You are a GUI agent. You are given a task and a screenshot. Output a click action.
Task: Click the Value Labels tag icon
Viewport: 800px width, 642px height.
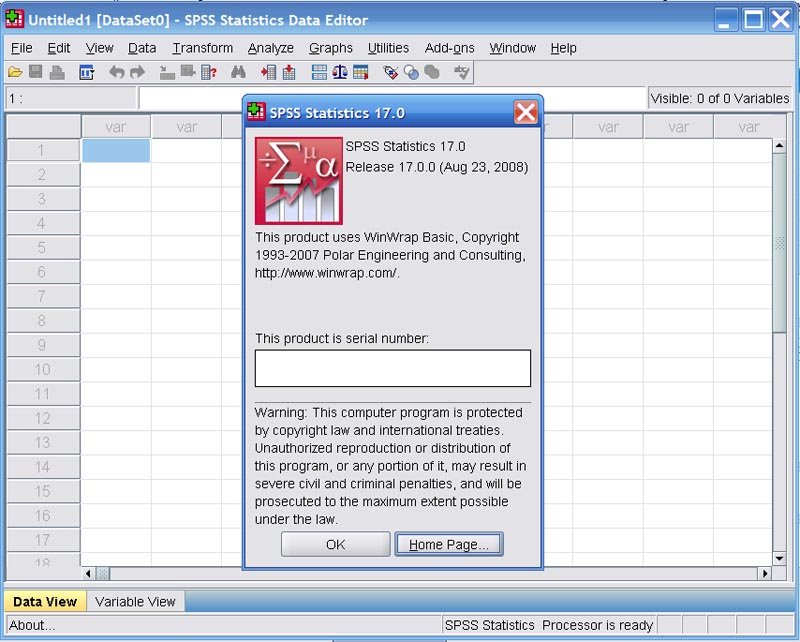click(391, 72)
